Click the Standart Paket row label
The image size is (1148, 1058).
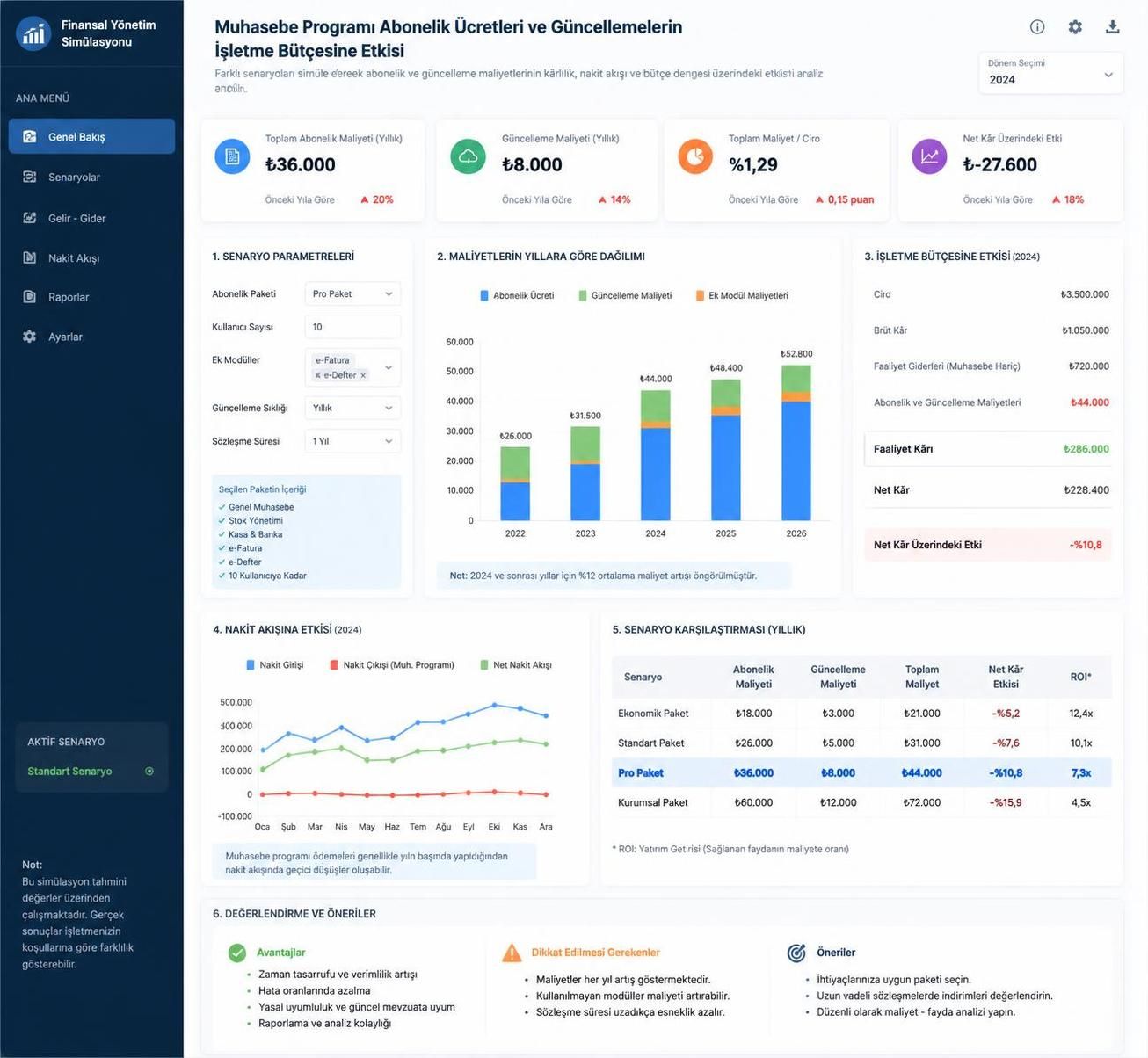pyautogui.click(x=651, y=743)
